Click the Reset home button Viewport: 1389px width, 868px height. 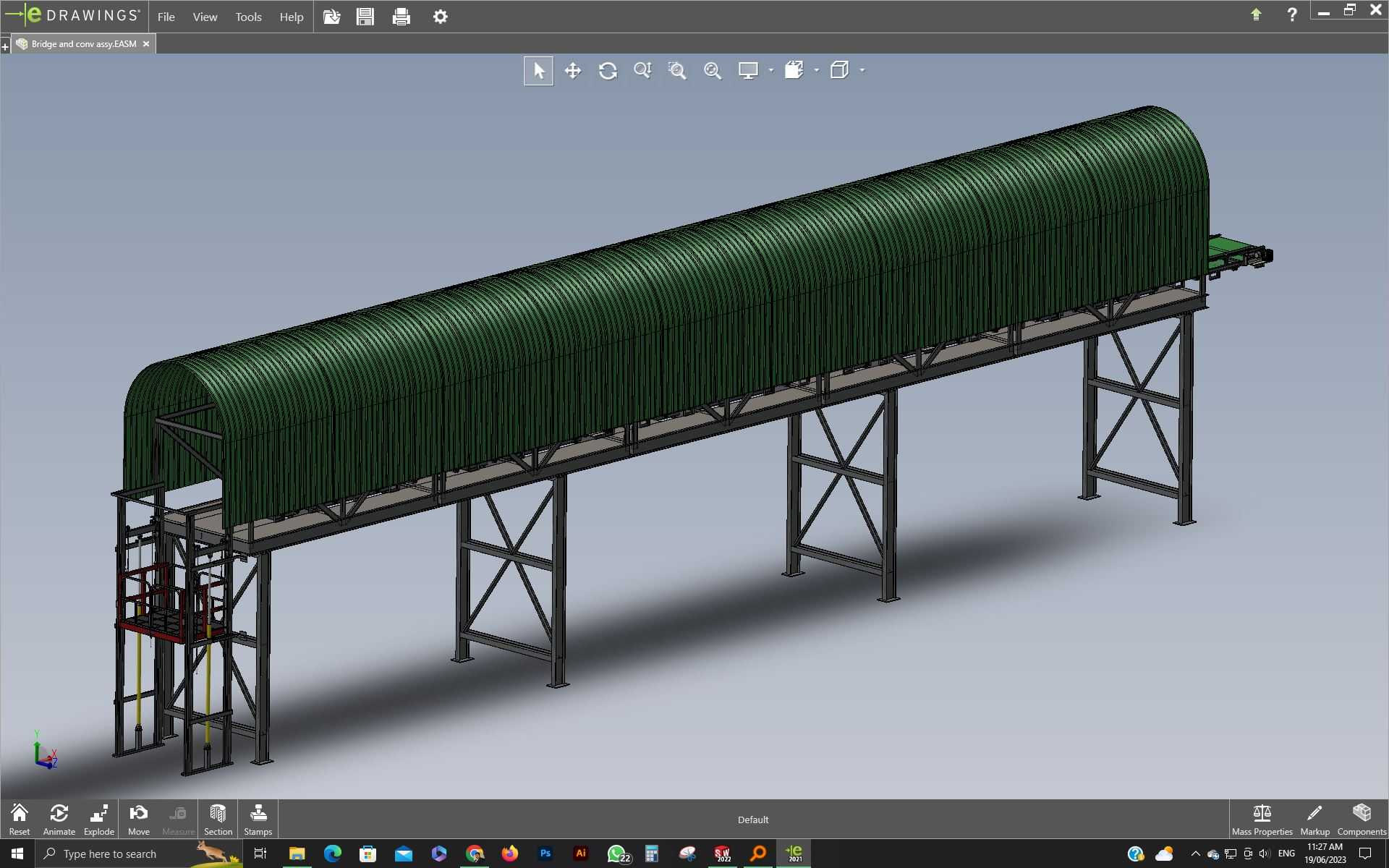click(20, 820)
